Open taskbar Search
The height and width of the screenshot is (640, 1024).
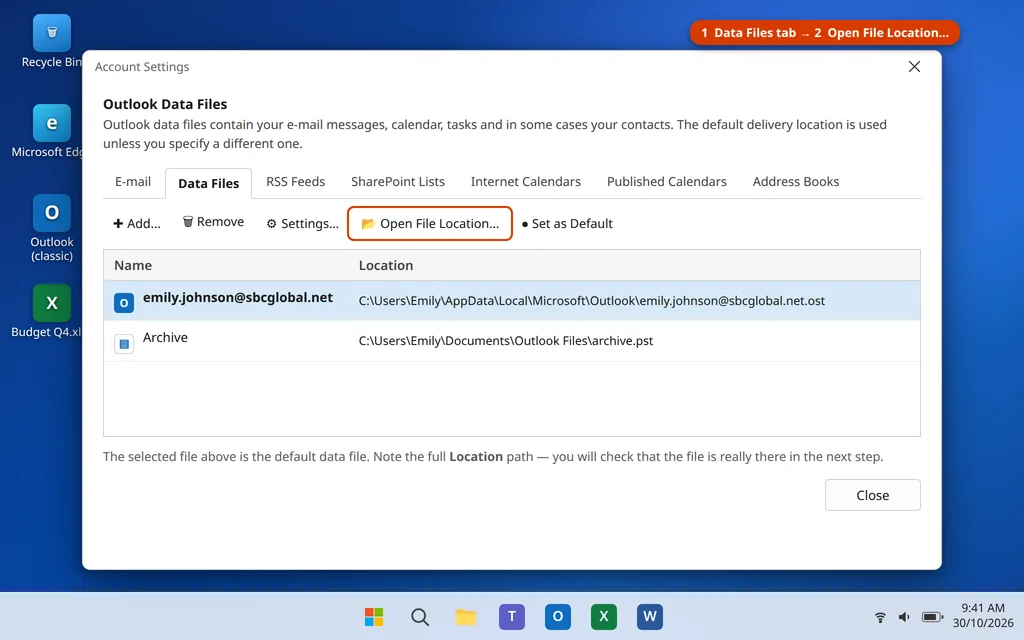point(420,616)
